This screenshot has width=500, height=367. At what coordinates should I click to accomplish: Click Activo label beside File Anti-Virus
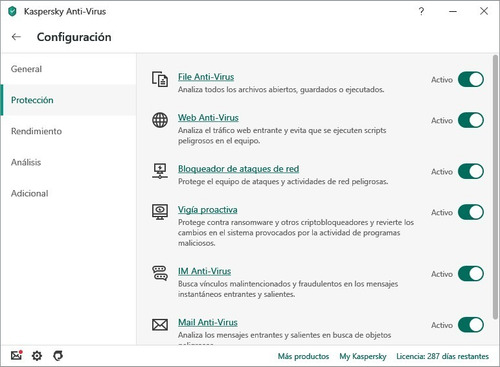(x=442, y=80)
